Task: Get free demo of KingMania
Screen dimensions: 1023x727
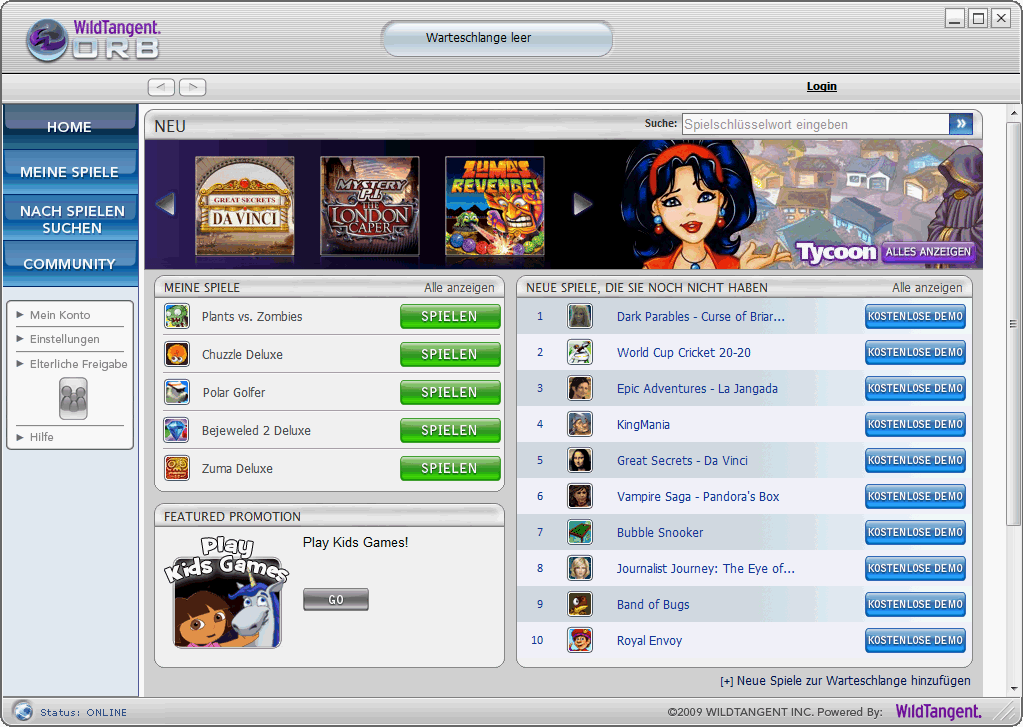Action: point(915,424)
